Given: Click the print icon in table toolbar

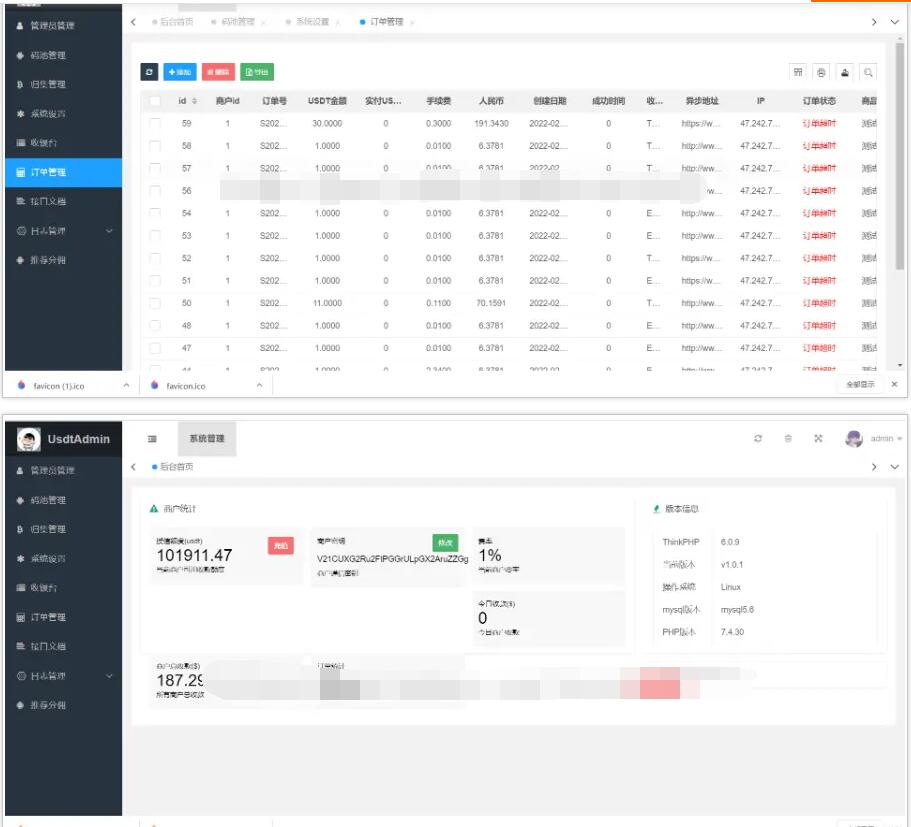Looking at the screenshot, I should tap(821, 72).
